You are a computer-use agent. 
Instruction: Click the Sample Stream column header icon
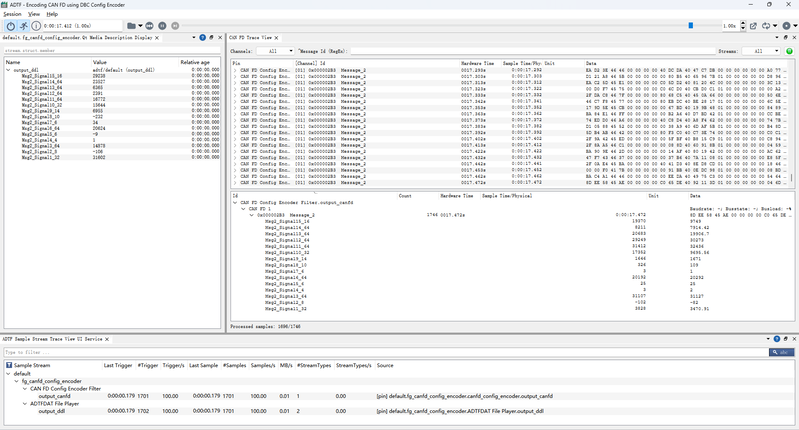9,365
